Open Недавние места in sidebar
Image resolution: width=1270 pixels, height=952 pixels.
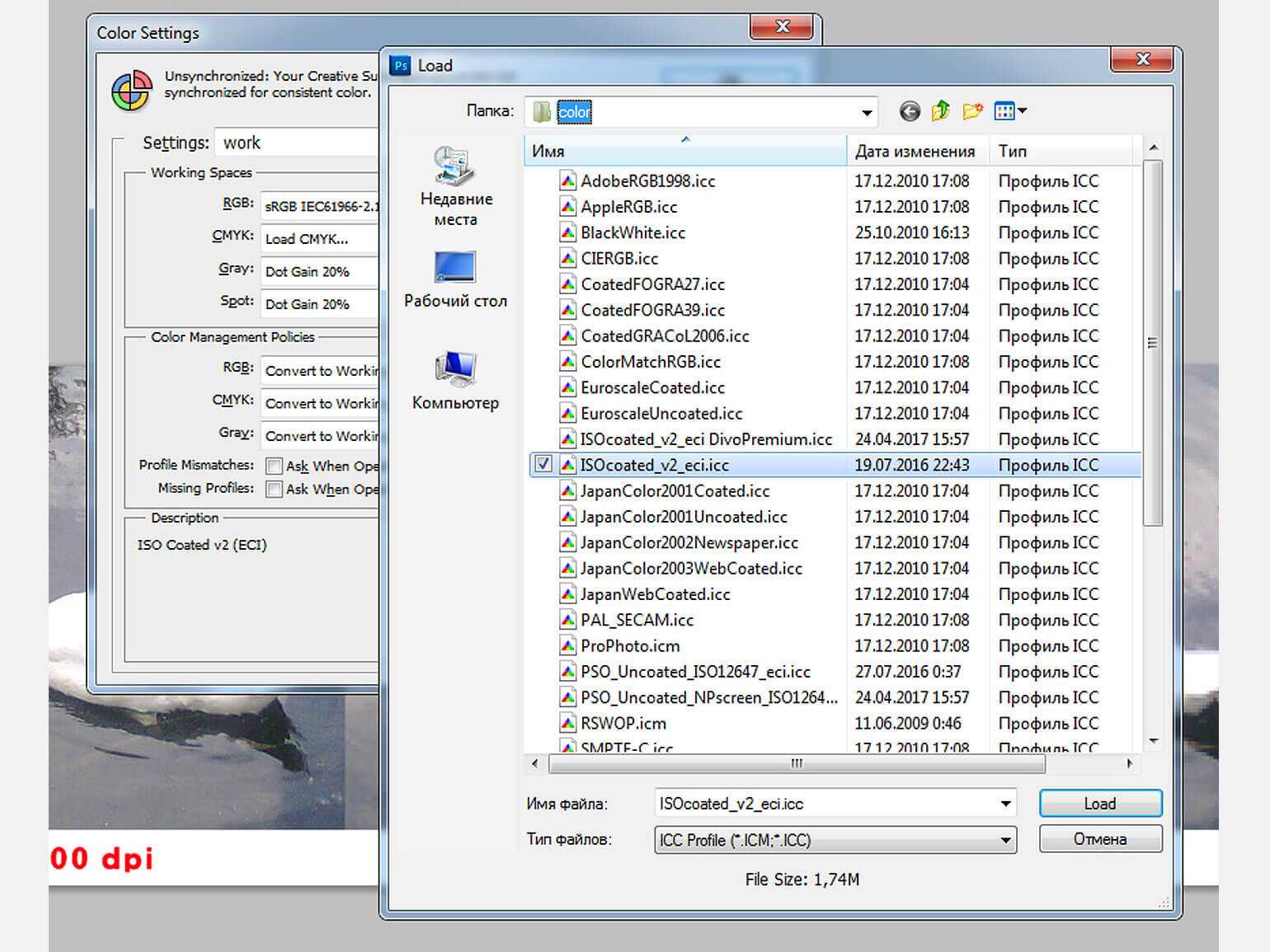455,187
